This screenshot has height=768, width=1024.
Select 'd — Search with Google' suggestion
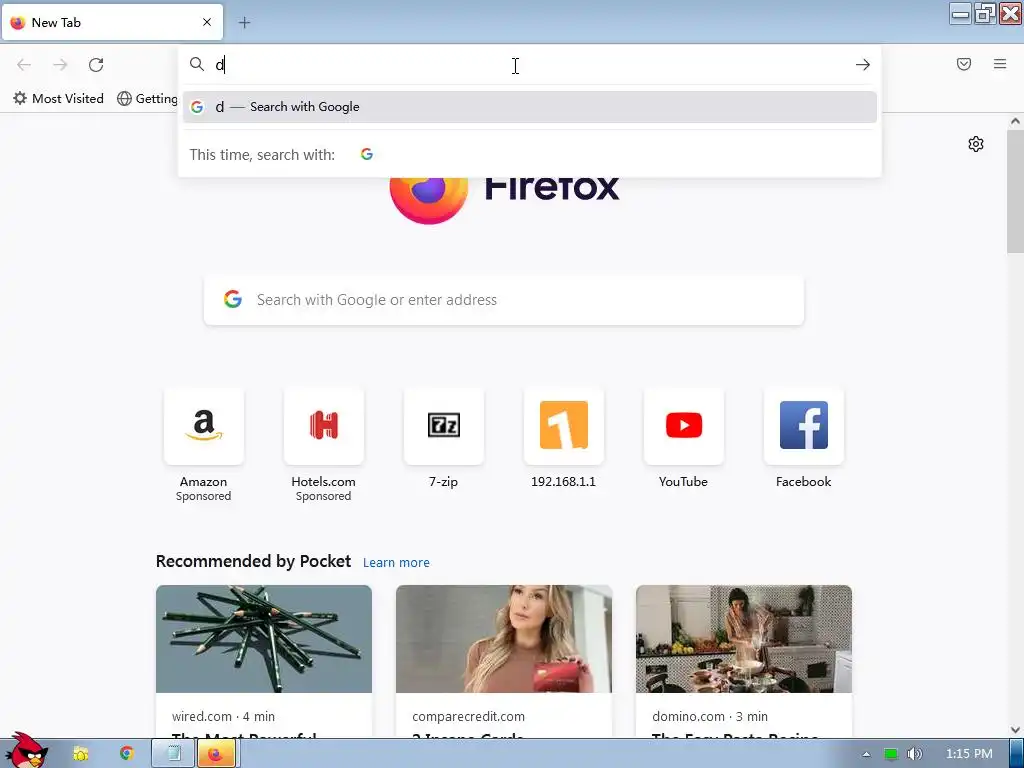coord(530,107)
